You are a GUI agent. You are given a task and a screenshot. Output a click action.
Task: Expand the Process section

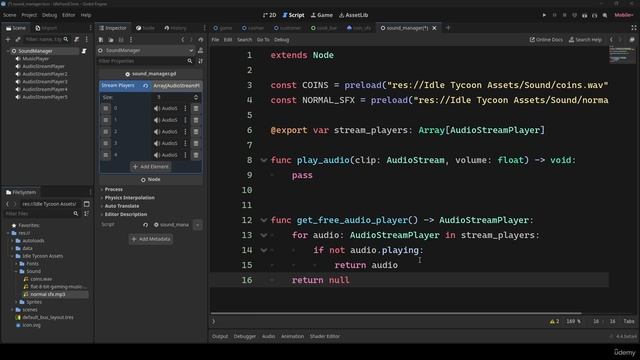pyautogui.click(x=113, y=189)
